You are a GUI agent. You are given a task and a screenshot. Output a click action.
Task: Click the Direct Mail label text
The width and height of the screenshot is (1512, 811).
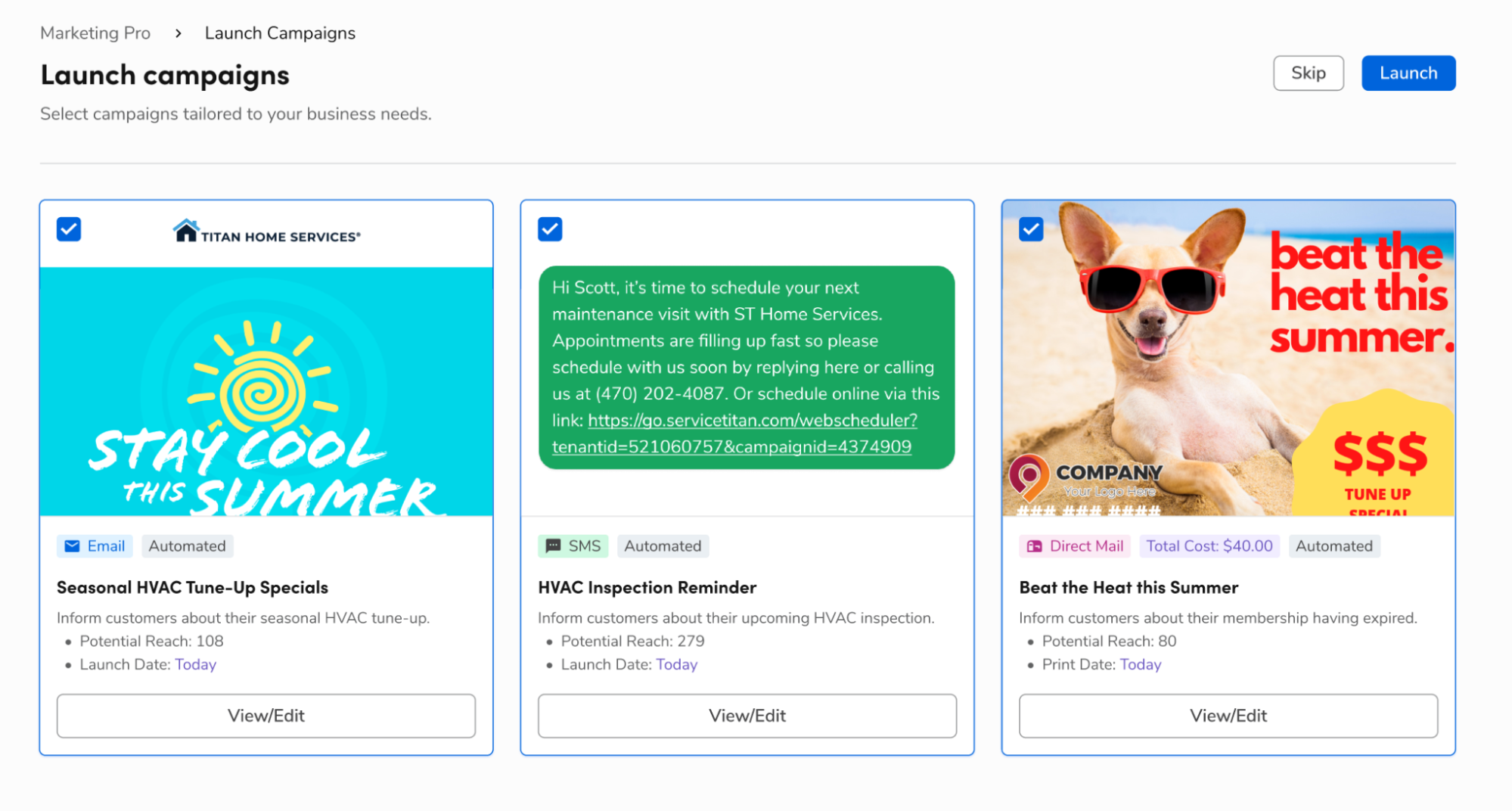coord(1086,546)
